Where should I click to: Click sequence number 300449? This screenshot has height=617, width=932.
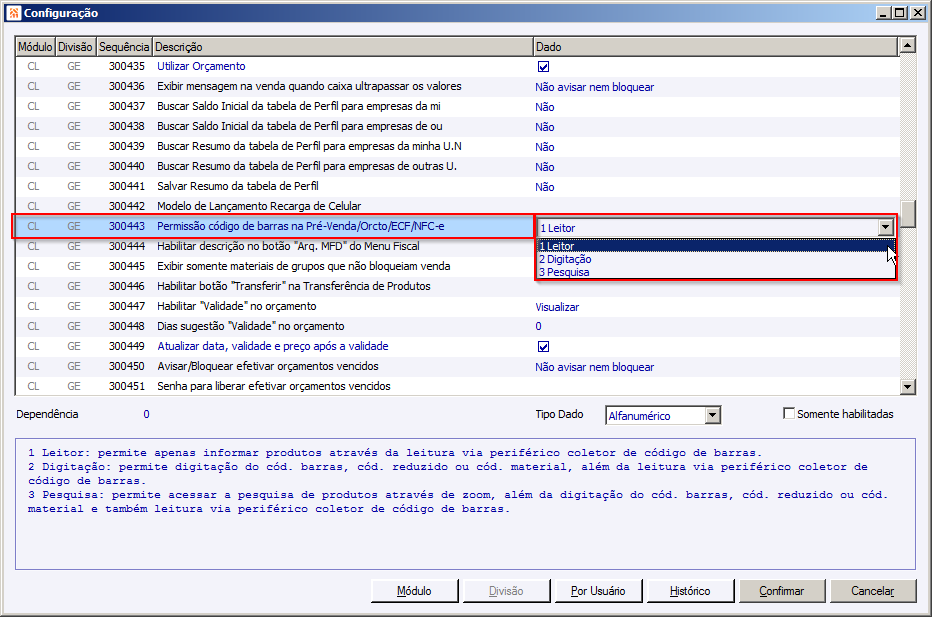pyautogui.click(x=127, y=346)
